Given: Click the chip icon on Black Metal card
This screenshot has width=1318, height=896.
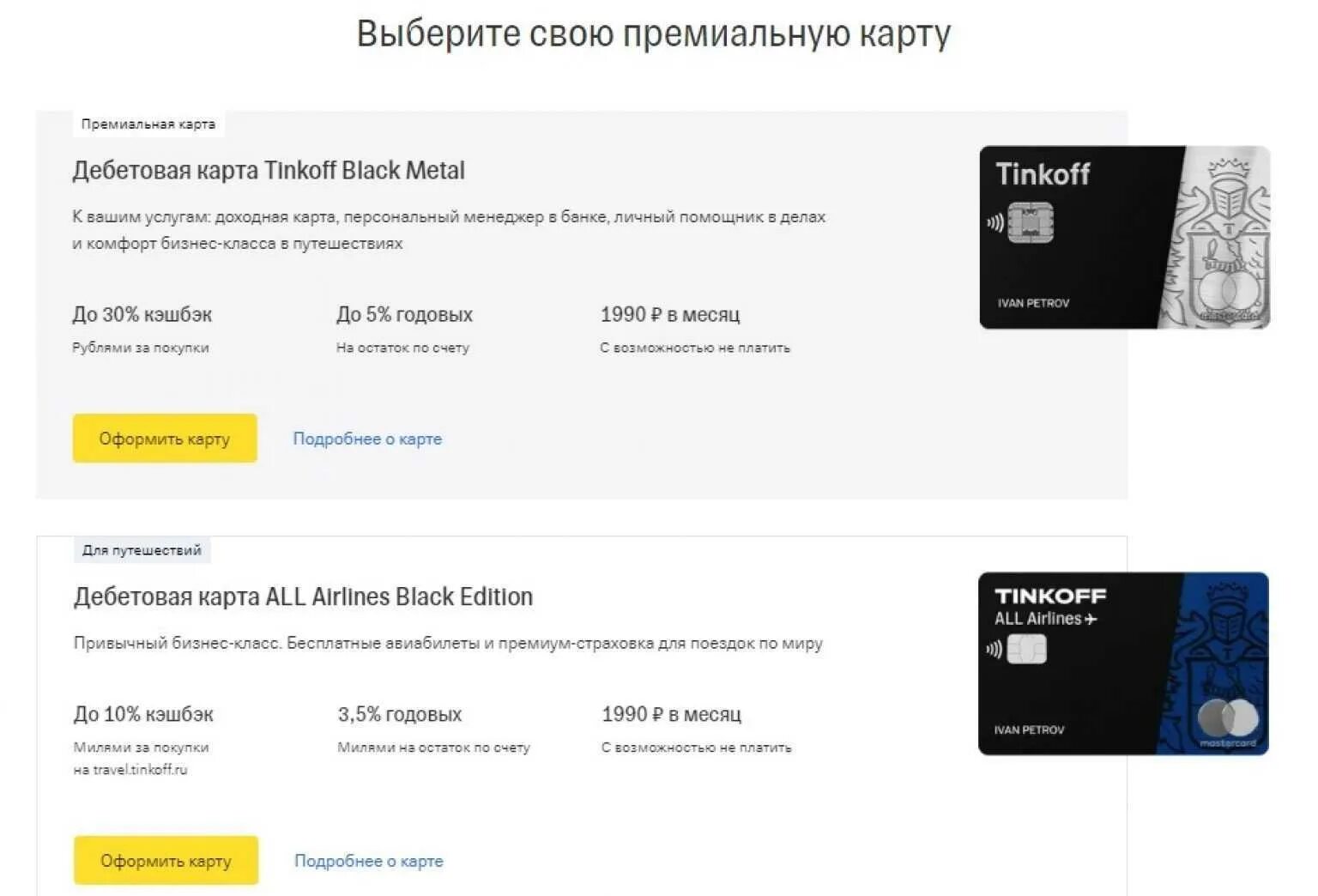Looking at the screenshot, I should pos(1030,223).
